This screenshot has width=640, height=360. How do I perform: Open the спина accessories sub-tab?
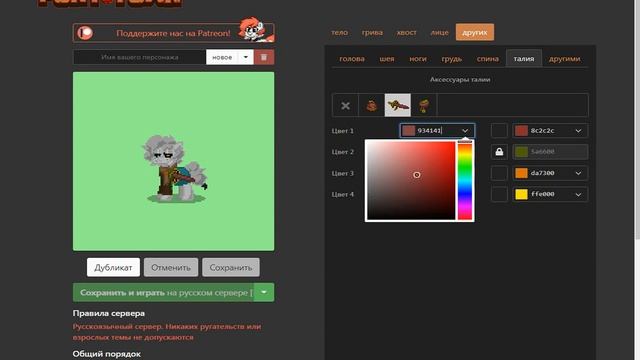pos(488,59)
